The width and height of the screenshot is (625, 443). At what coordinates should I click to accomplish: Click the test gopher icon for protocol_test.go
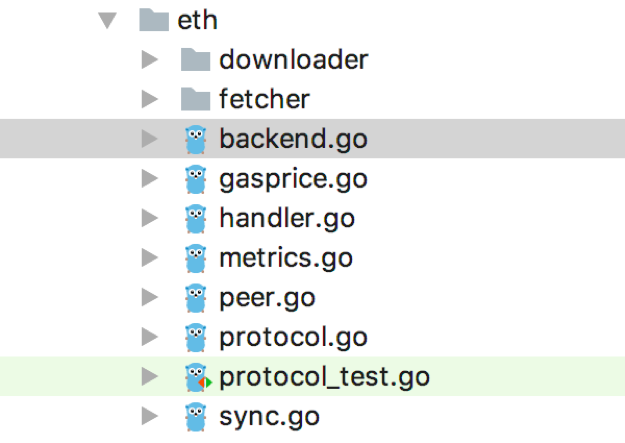(x=198, y=377)
